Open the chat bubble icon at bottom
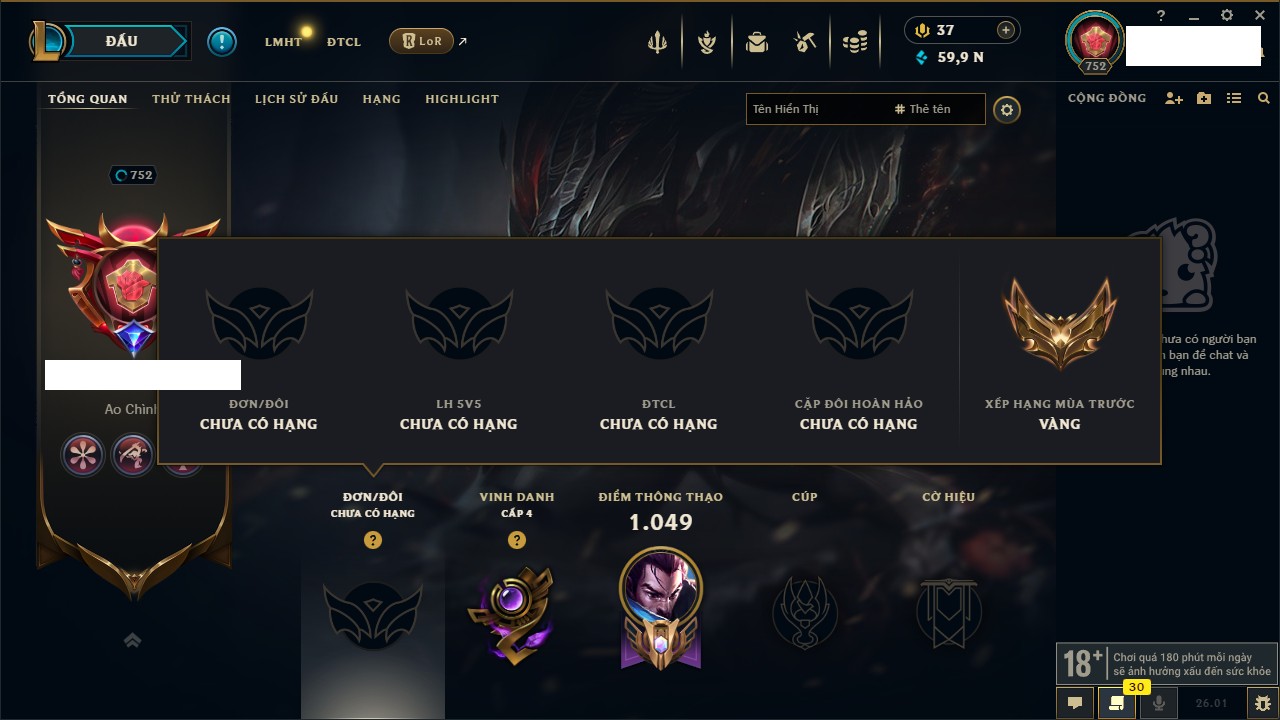This screenshot has height=720, width=1280. coord(1075,703)
